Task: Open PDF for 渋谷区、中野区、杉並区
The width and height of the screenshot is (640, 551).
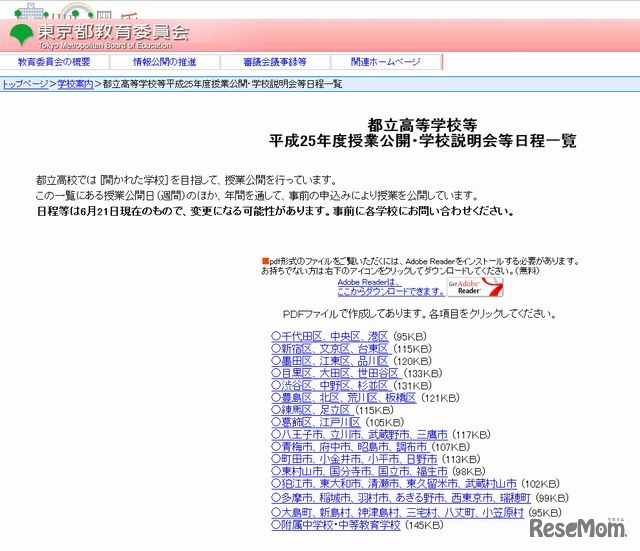Action: click(329, 385)
